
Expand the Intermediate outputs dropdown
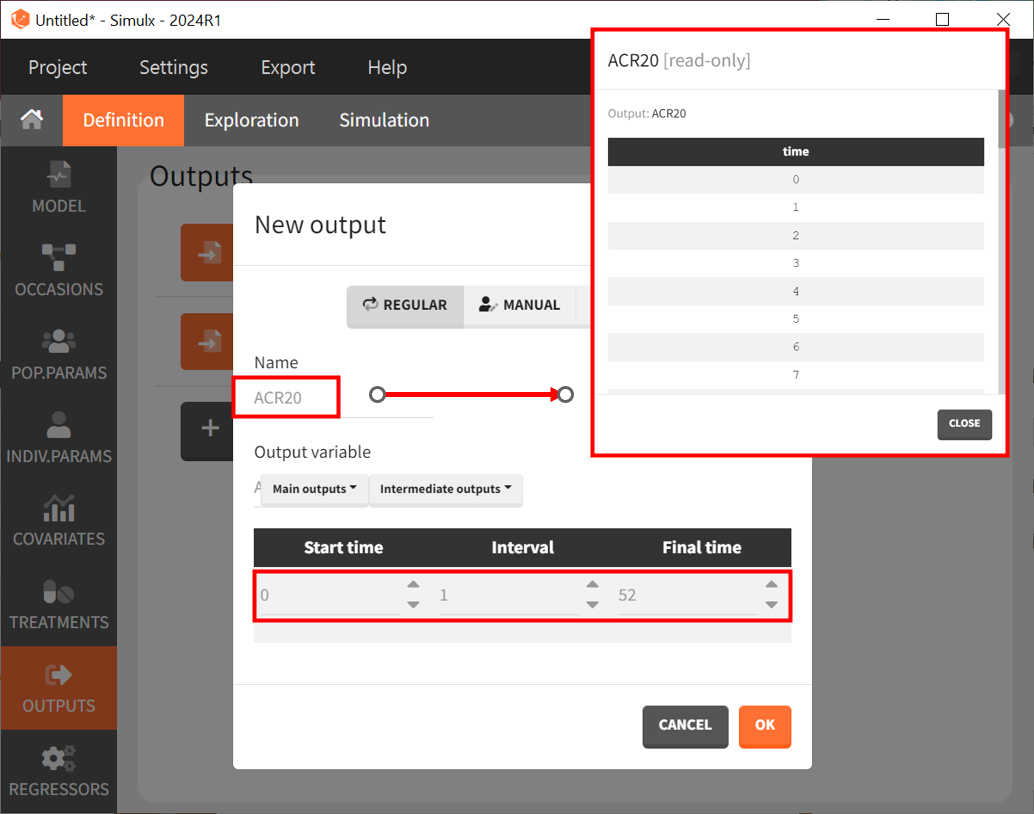pyautogui.click(x=445, y=489)
